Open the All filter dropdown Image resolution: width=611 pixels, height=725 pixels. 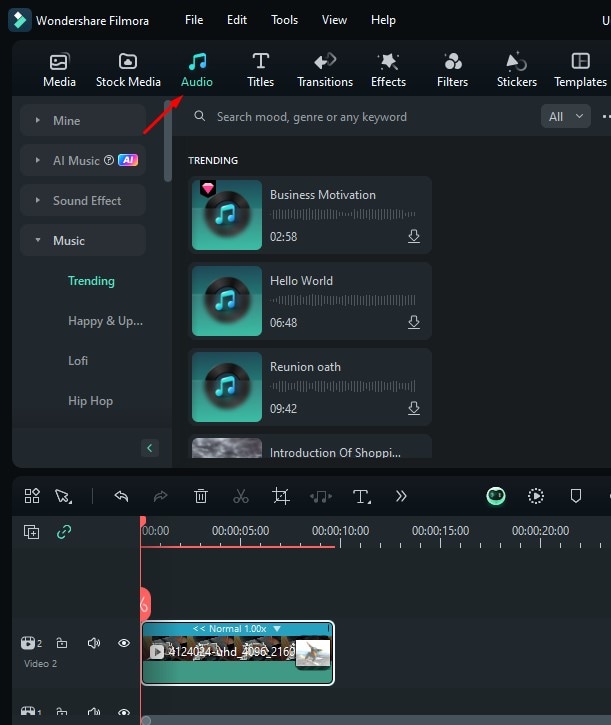[566, 117]
